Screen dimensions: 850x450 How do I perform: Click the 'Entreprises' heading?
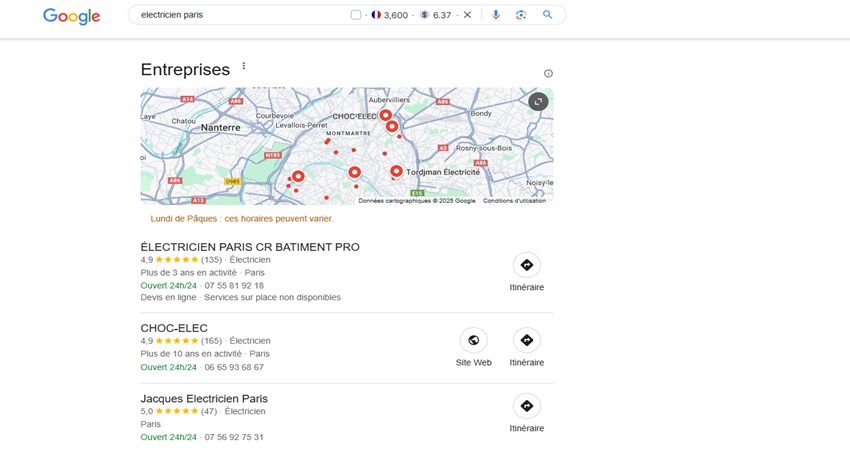pos(185,69)
